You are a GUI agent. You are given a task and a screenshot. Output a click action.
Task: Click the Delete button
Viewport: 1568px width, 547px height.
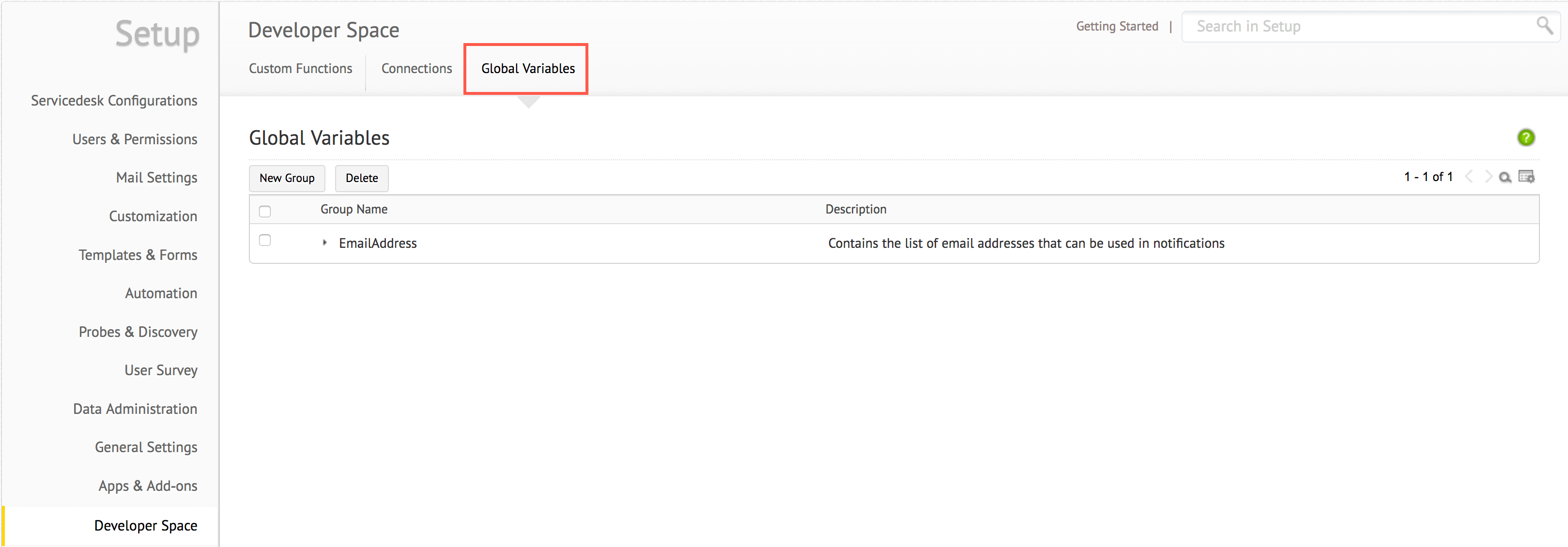362,178
